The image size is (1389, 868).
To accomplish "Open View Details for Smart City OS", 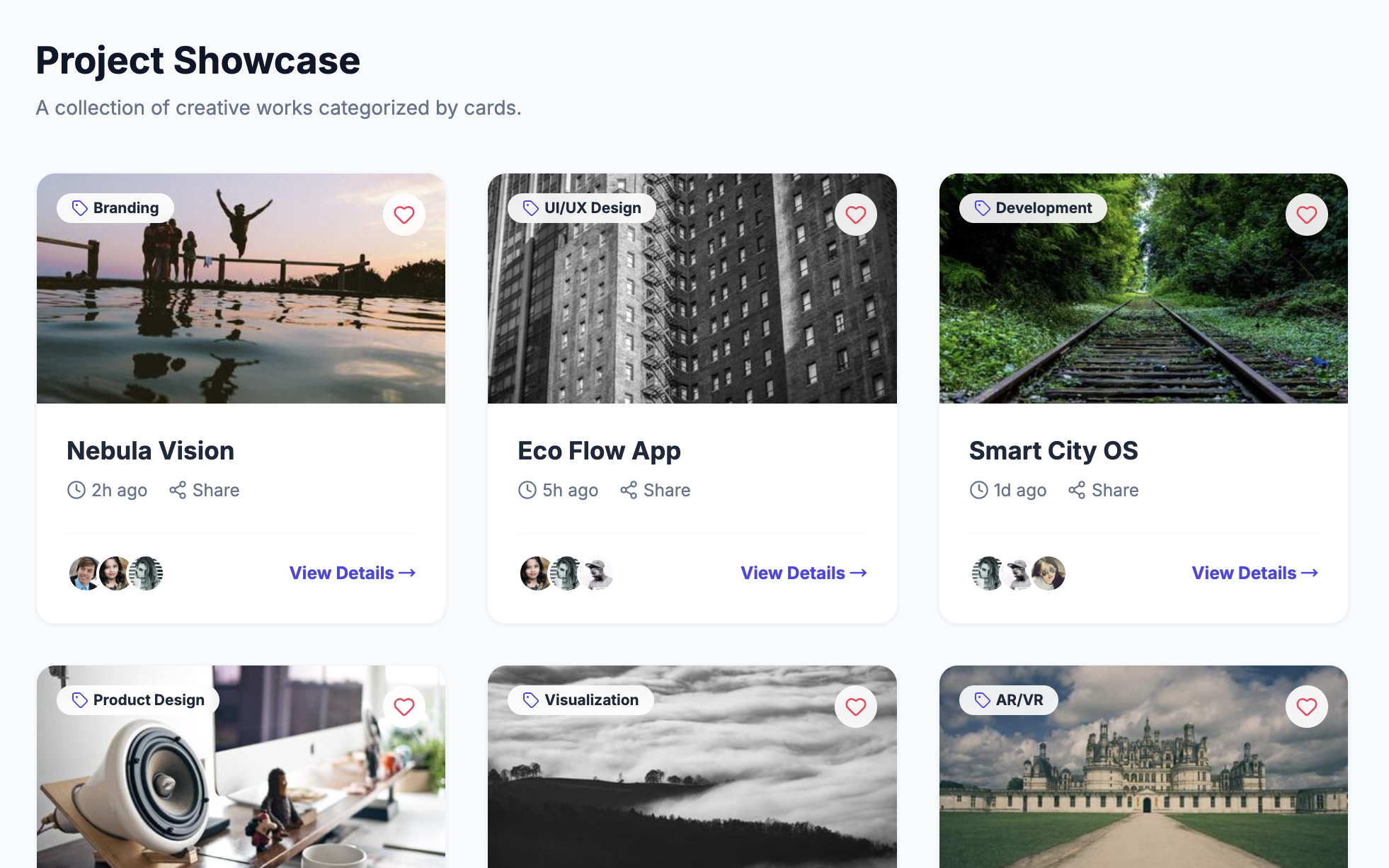I will [x=1254, y=573].
